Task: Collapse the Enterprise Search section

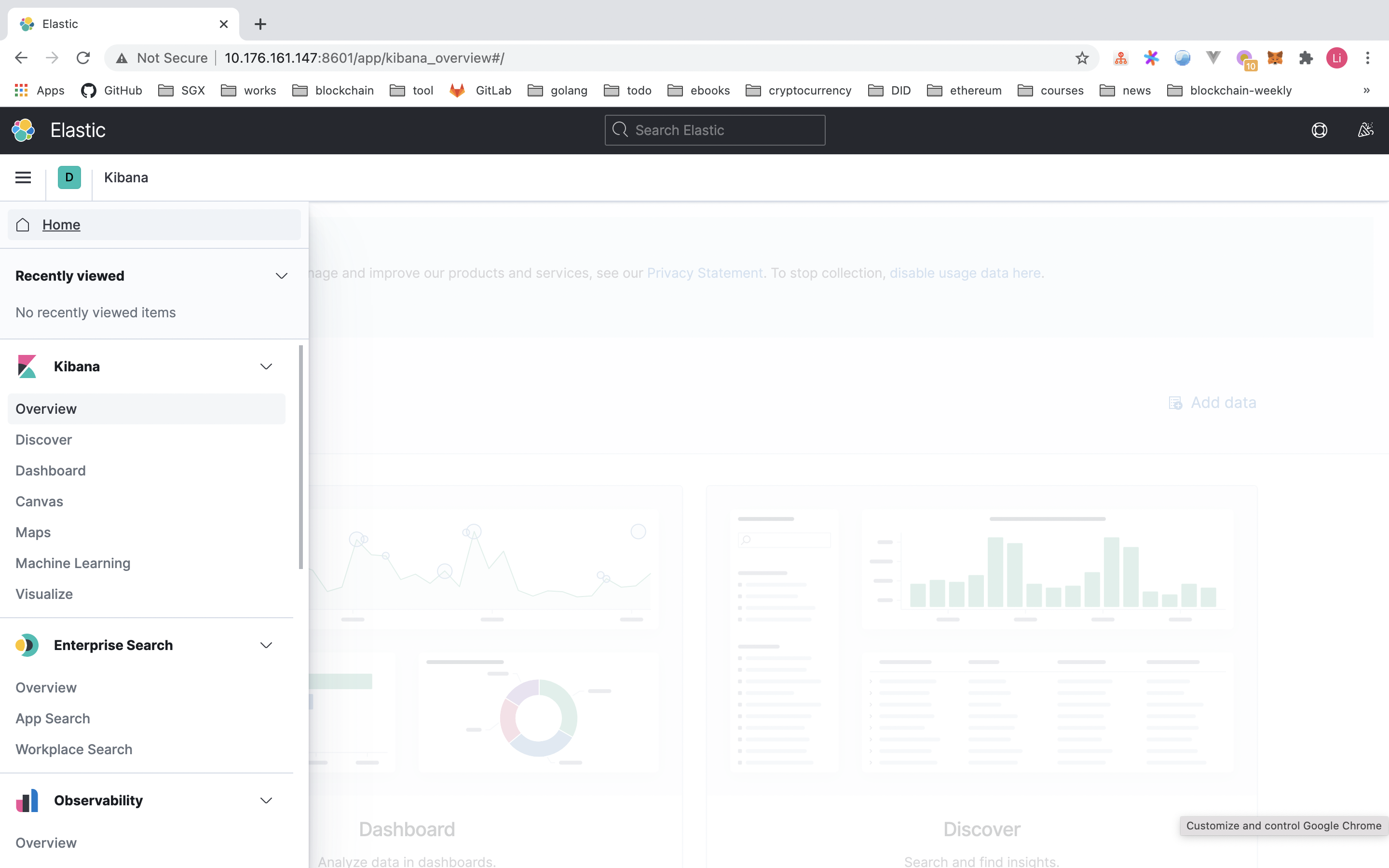Action: [266, 644]
